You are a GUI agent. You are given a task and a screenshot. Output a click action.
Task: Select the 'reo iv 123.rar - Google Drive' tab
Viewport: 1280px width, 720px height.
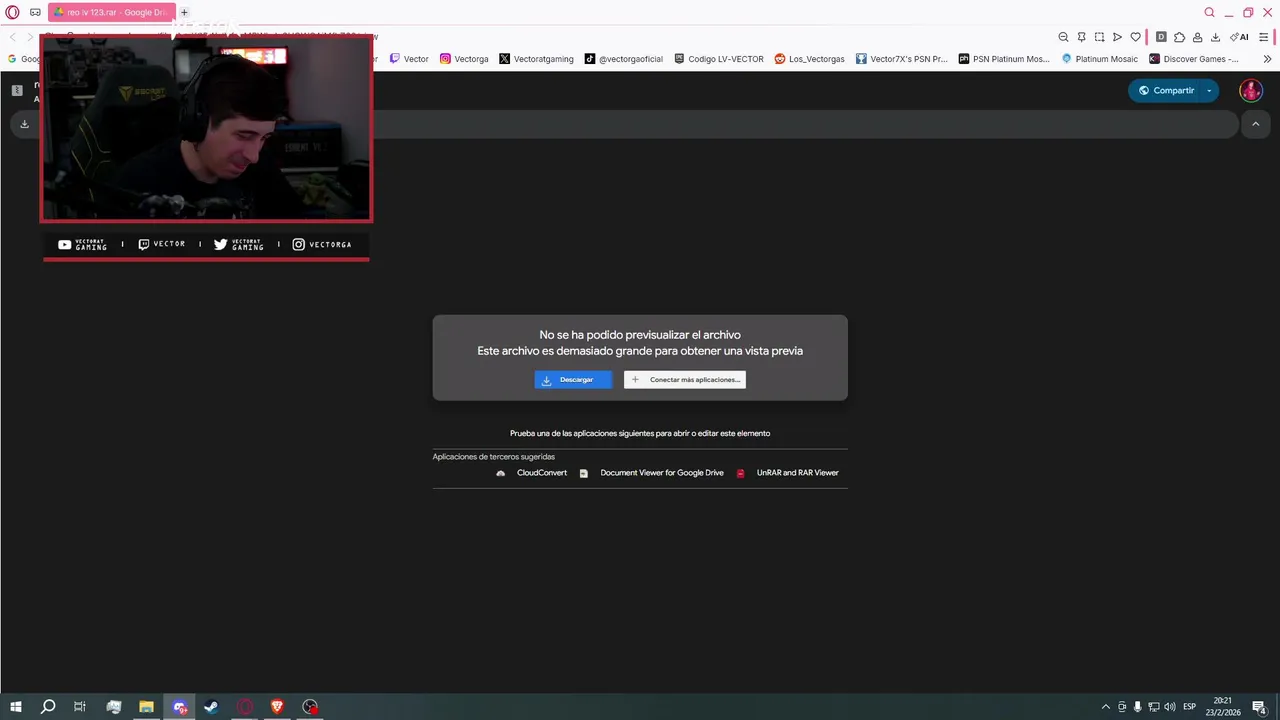111,12
